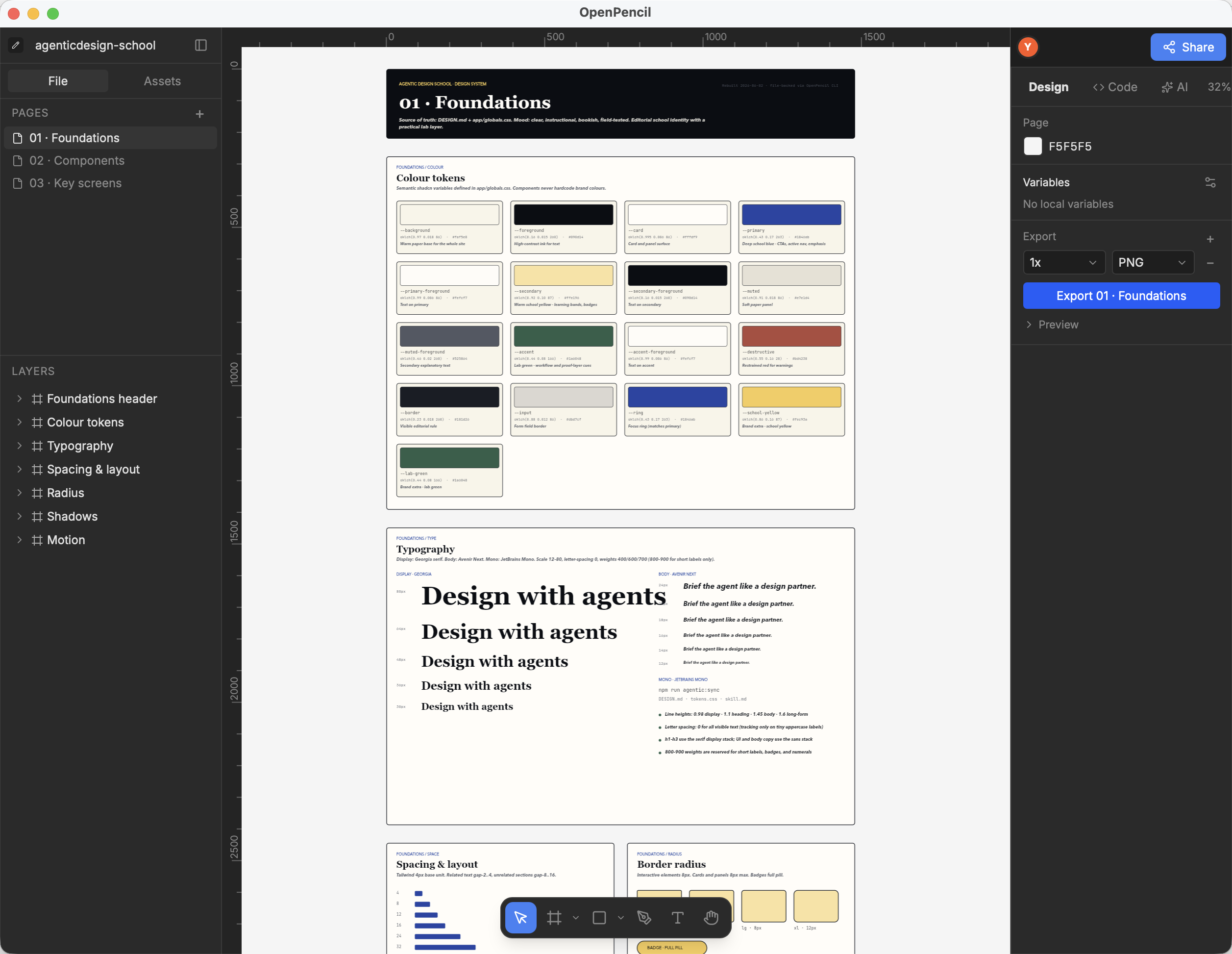The width and height of the screenshot is (1232, 954).
Task: Click the page icon of 03 · Key screens
Action: pyautogui.click(x=18, y=183)
